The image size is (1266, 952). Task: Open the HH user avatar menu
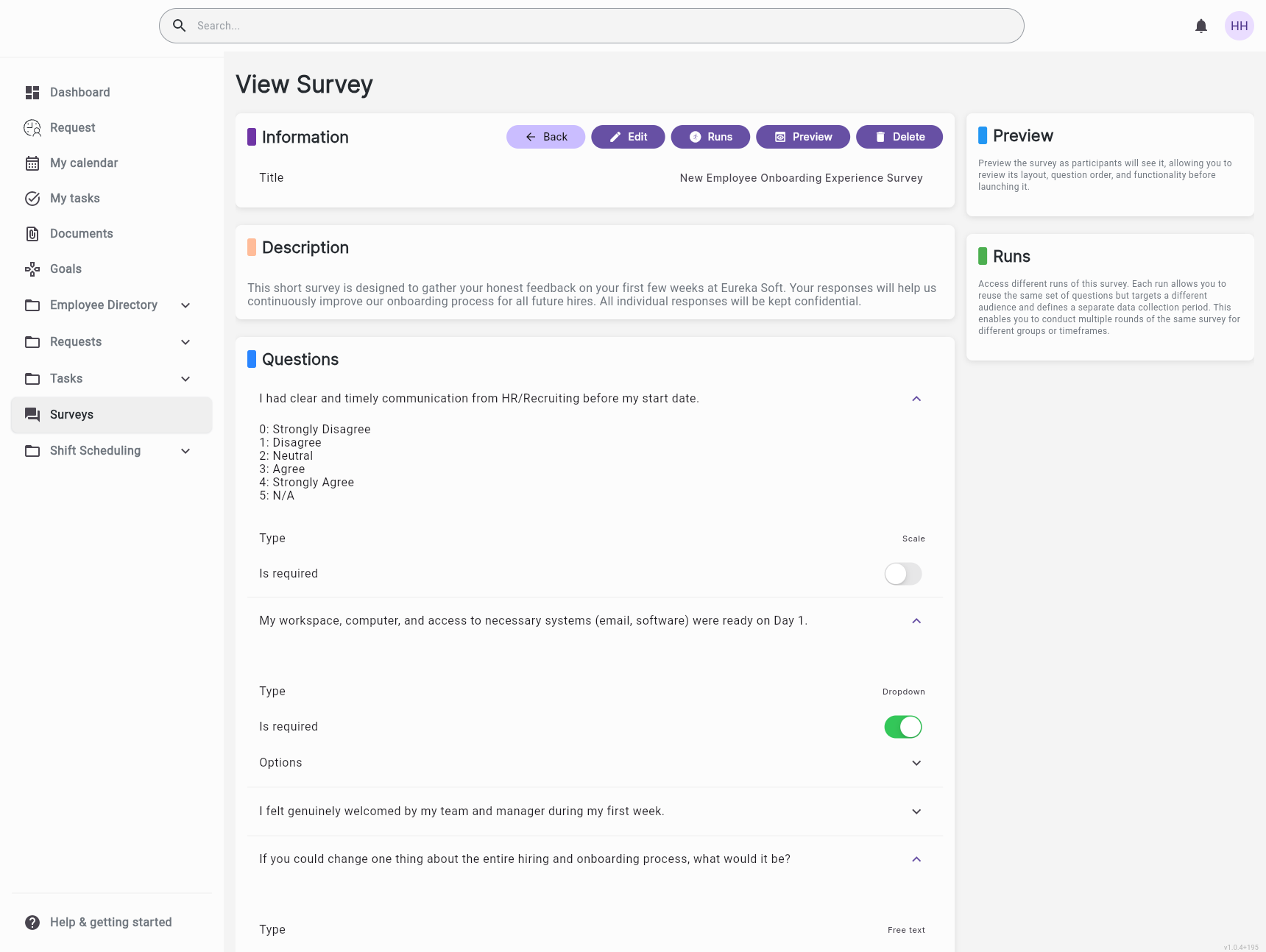[x=1239, y=26]
